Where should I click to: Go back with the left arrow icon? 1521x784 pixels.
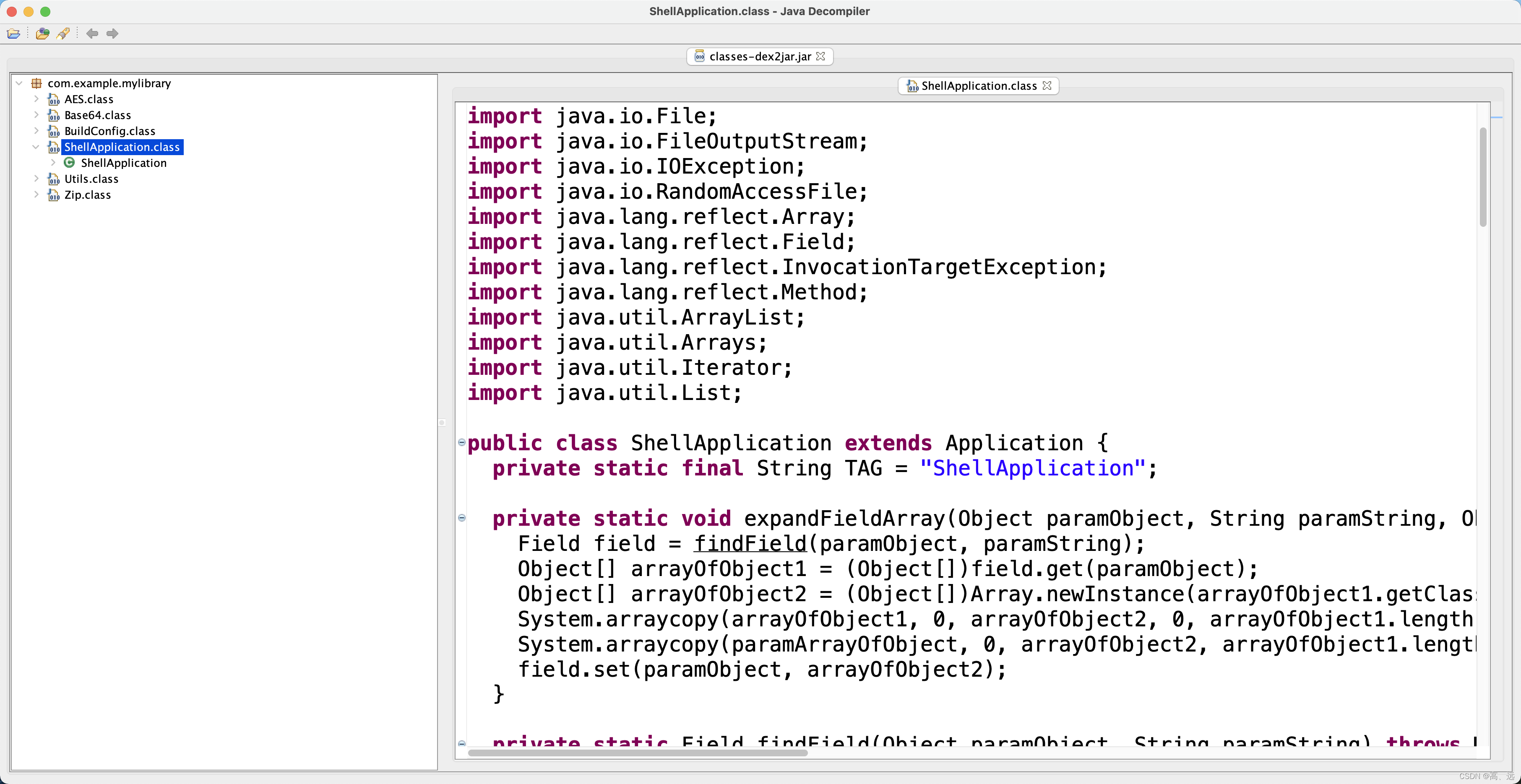tap(92, 34)
